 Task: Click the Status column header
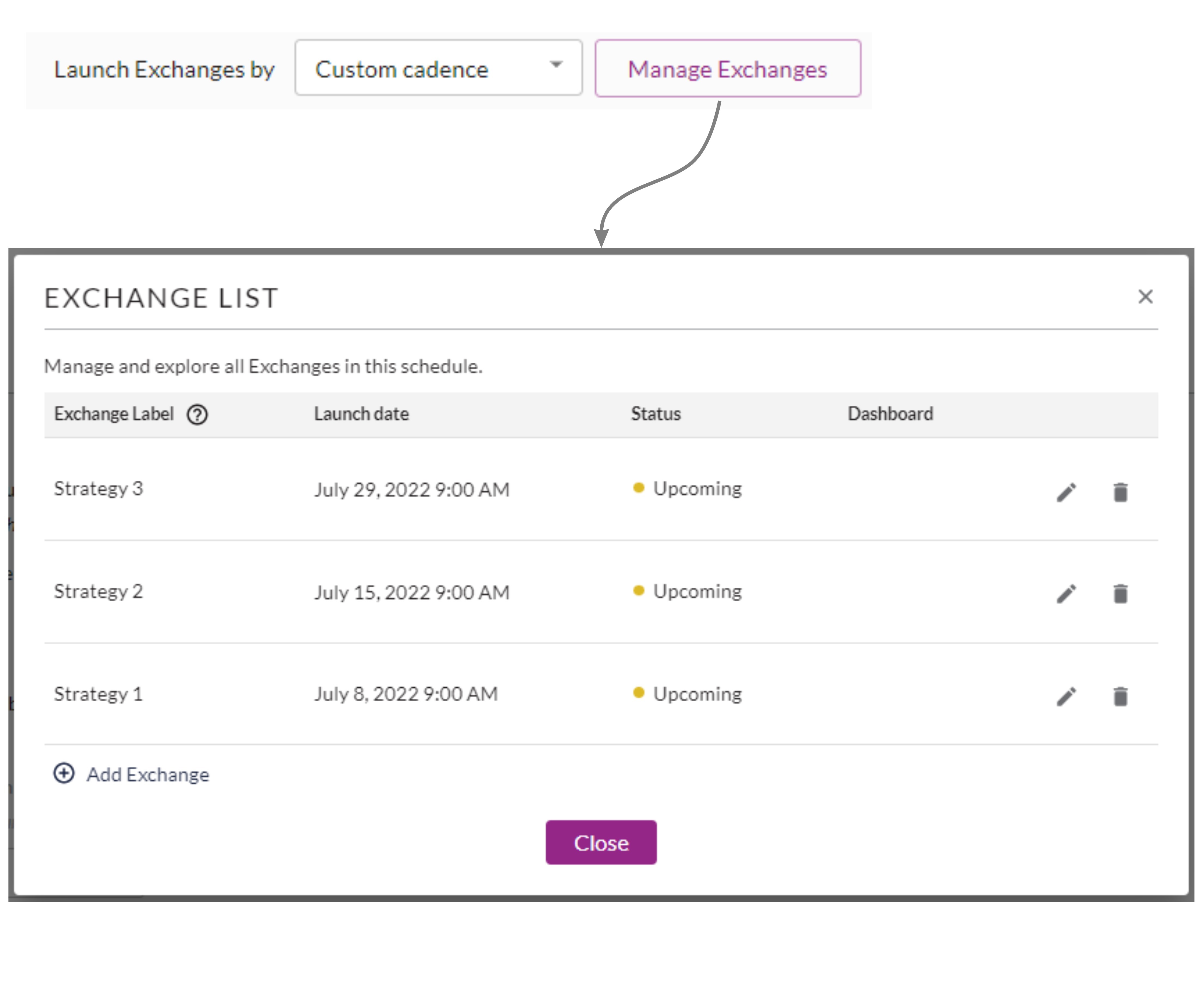[x=656, y=414]
